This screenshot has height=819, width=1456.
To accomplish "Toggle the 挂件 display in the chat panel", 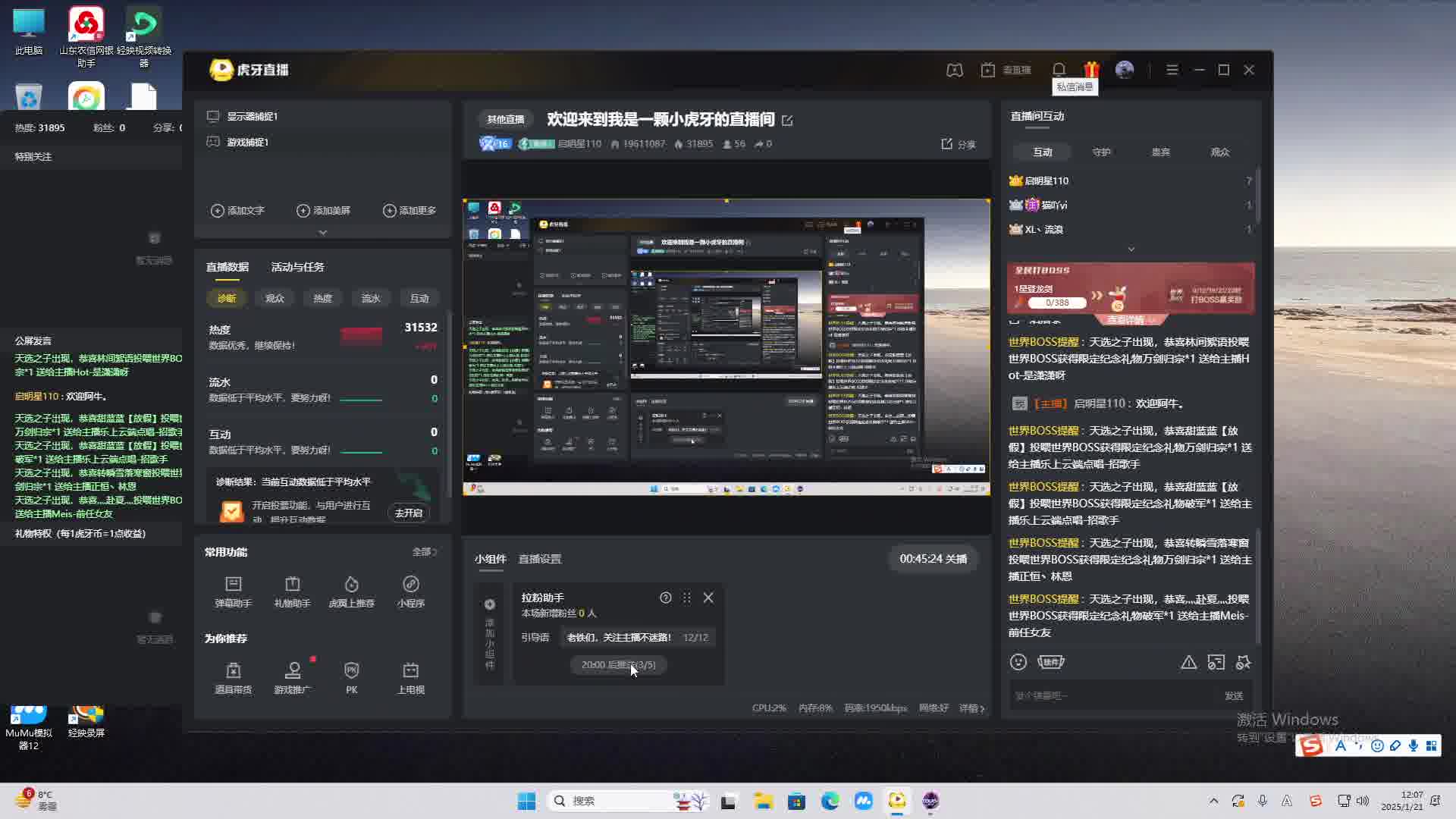I will click(1052, 662).
